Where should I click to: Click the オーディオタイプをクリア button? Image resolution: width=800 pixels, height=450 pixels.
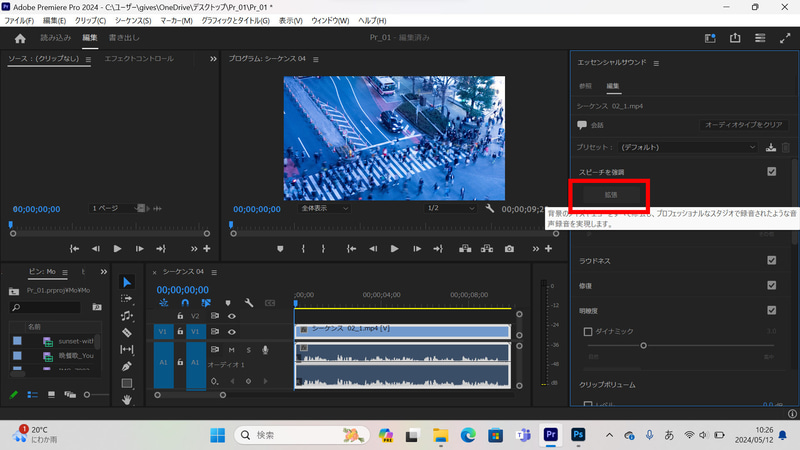point(744,125)
